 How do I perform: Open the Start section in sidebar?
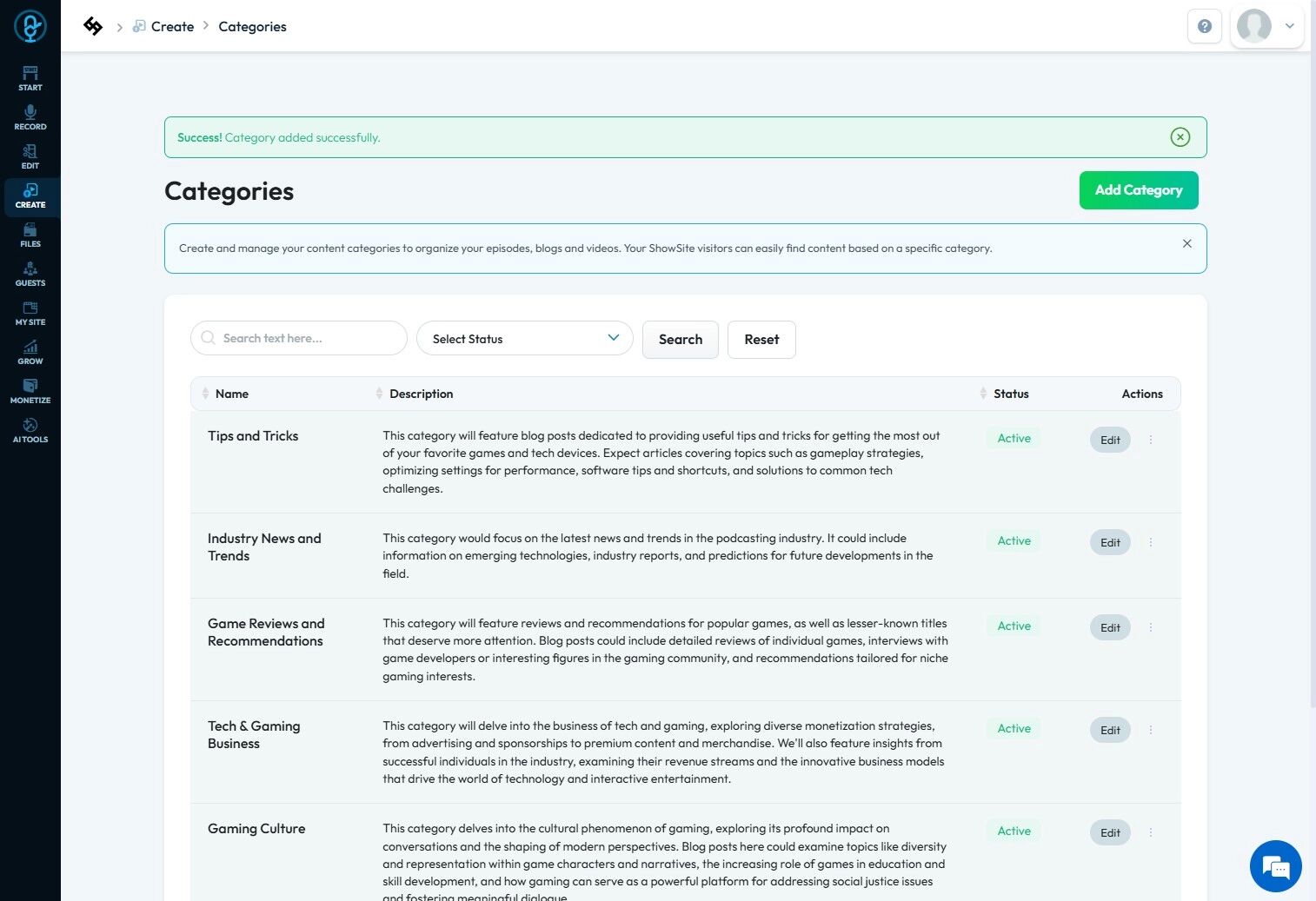click(30, 78)
